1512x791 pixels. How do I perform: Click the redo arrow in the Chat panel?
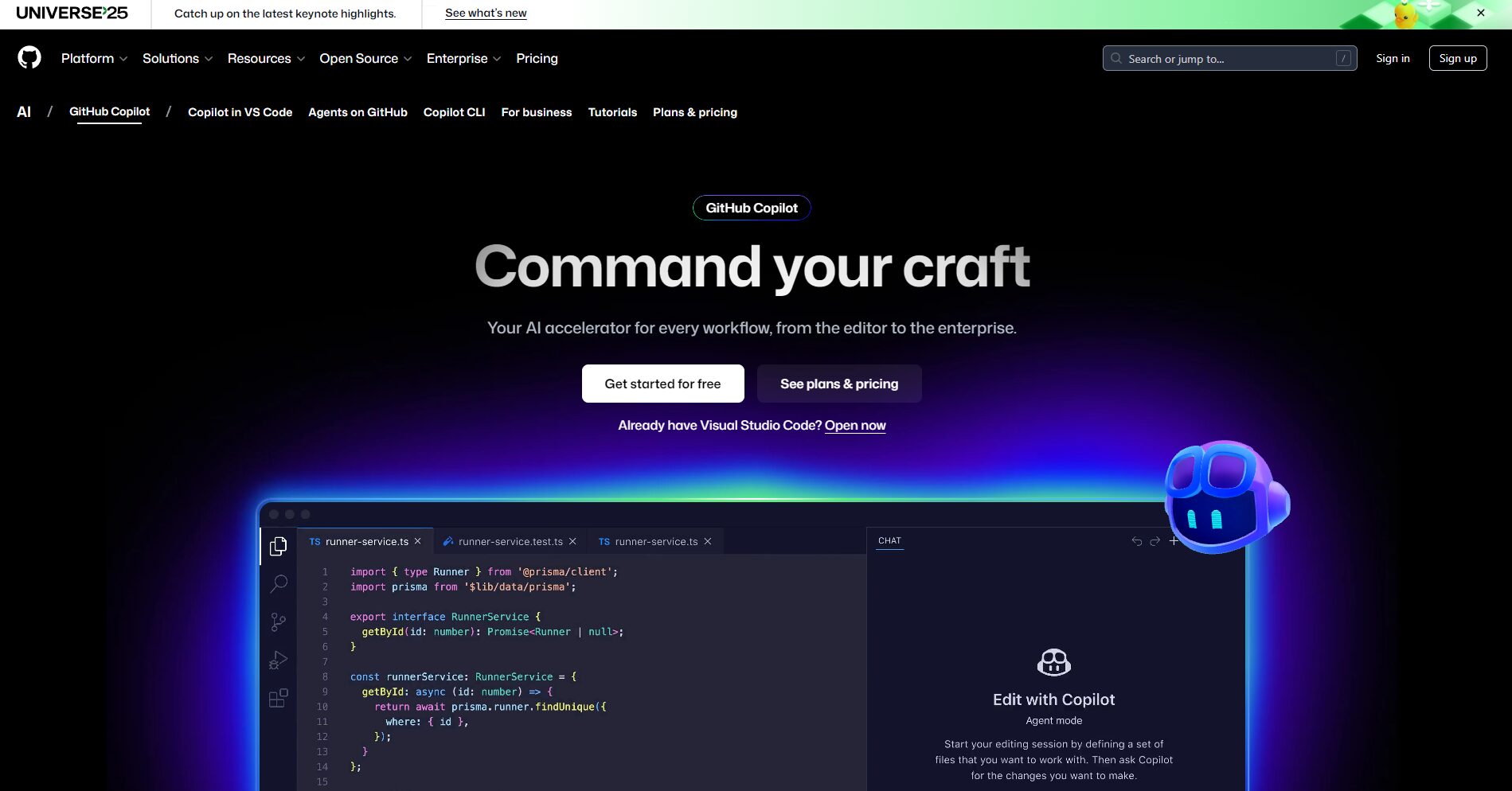pyautogui.click(x=1155, y=540)
